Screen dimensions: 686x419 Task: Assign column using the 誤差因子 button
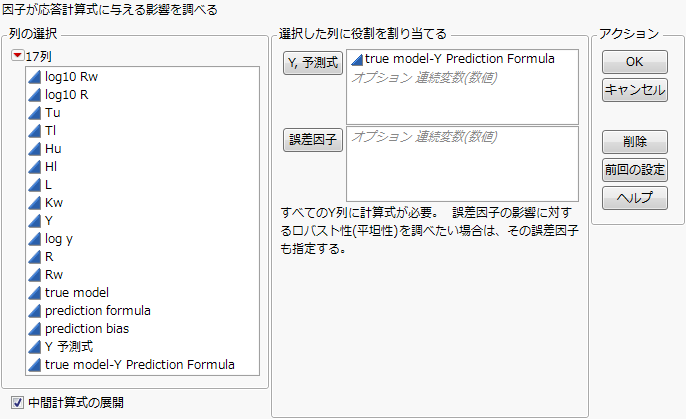pyautogui.click(x=313, y=140)
